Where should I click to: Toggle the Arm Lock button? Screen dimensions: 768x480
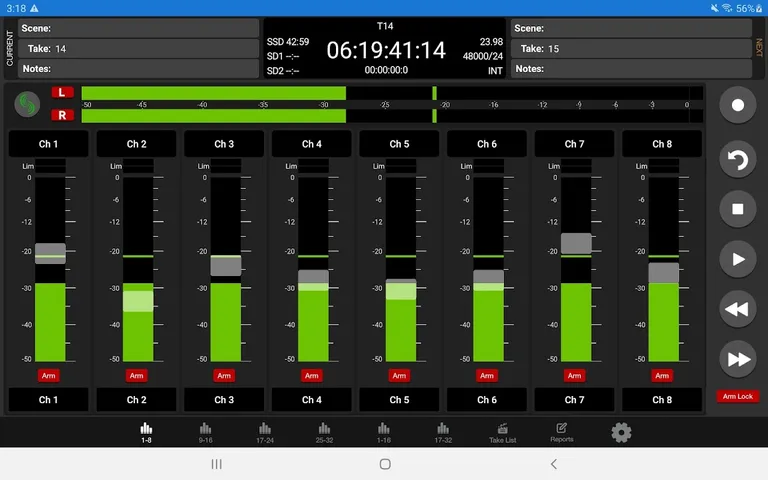[x=738, y=396]
